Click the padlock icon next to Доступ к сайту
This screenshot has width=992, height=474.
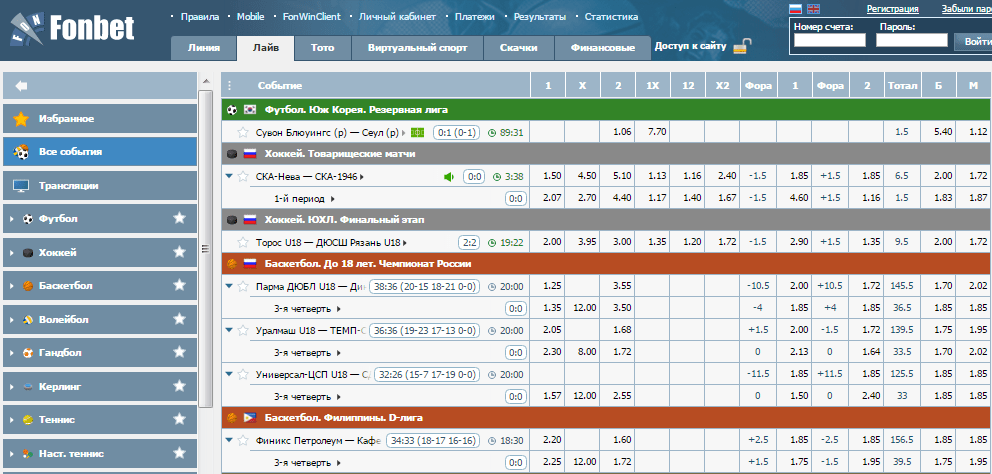point(743,46)
